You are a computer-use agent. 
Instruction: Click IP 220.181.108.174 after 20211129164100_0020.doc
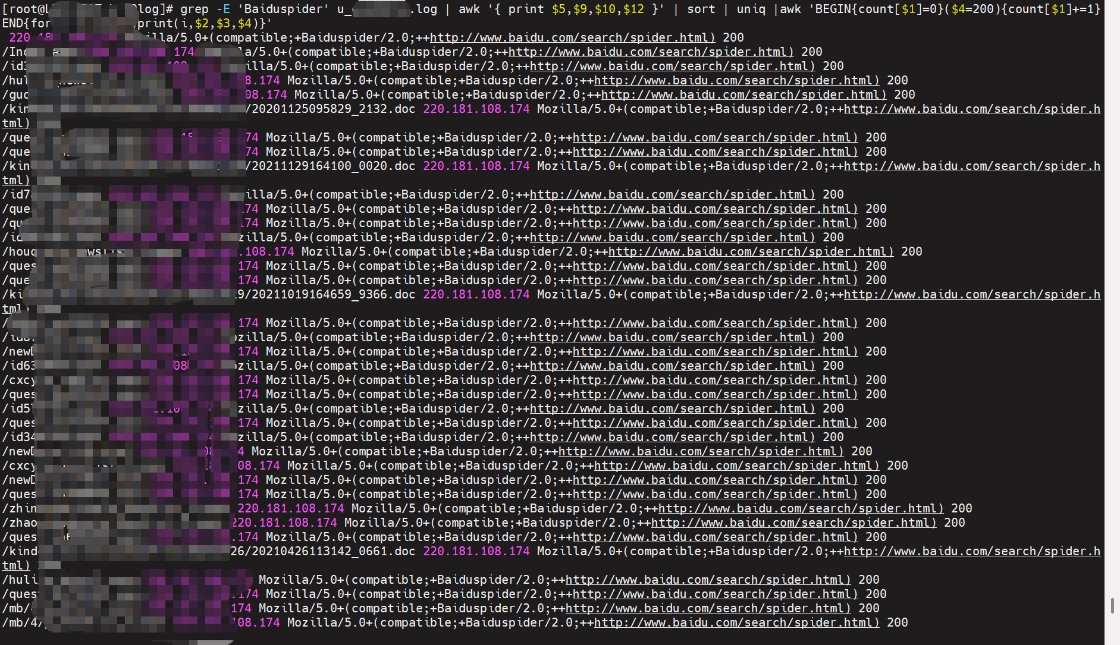(x=476, y=166)
